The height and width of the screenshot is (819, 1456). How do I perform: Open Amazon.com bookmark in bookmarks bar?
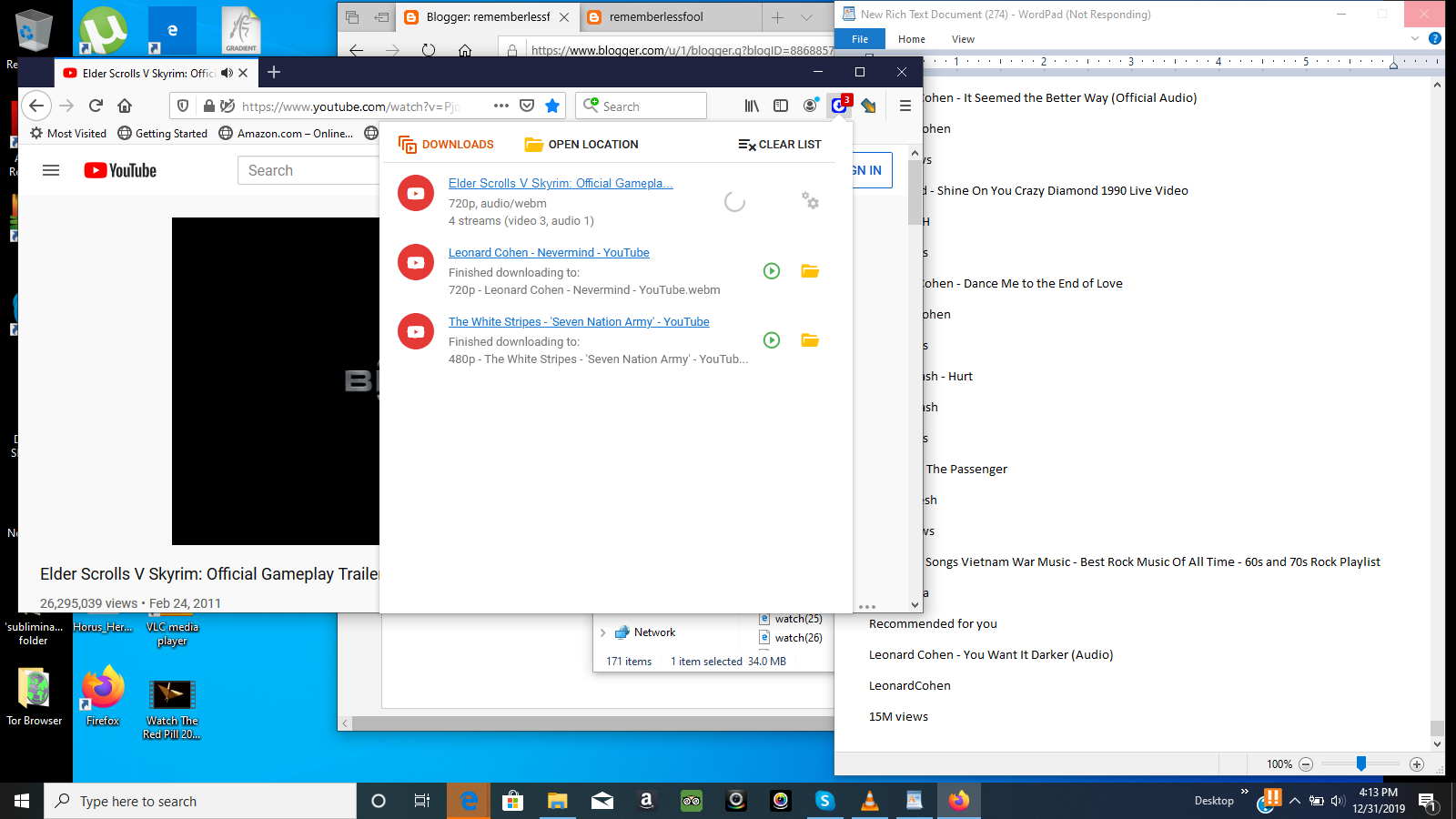coord(286,133)
